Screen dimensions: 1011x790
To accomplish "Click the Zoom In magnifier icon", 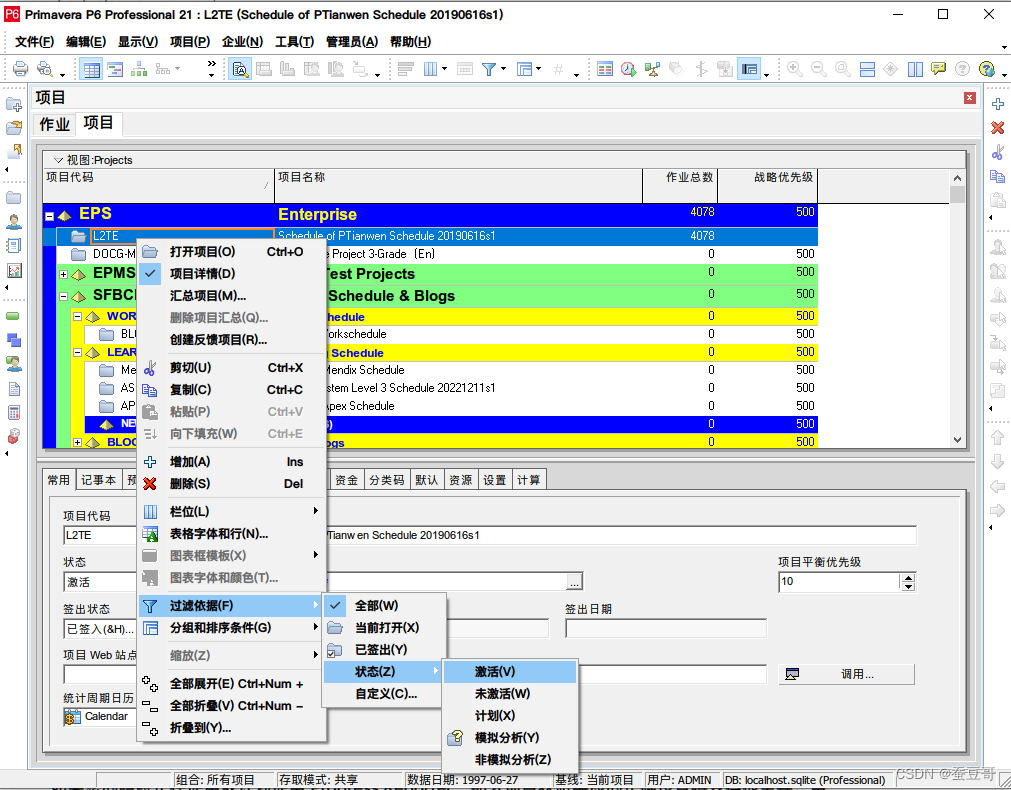I will [x=795, y=69].
